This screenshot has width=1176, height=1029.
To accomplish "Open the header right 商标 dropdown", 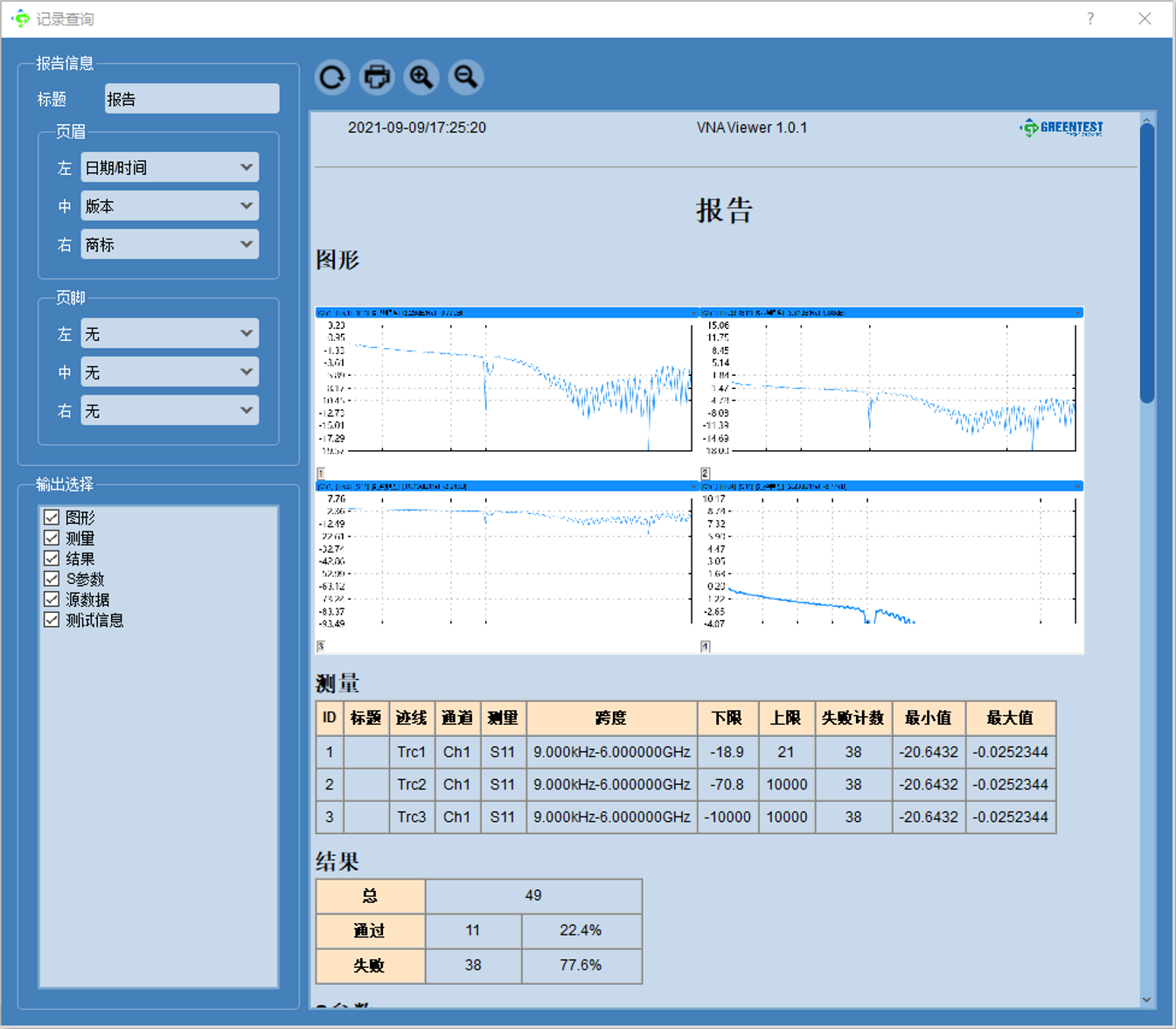I will (170, 244).
